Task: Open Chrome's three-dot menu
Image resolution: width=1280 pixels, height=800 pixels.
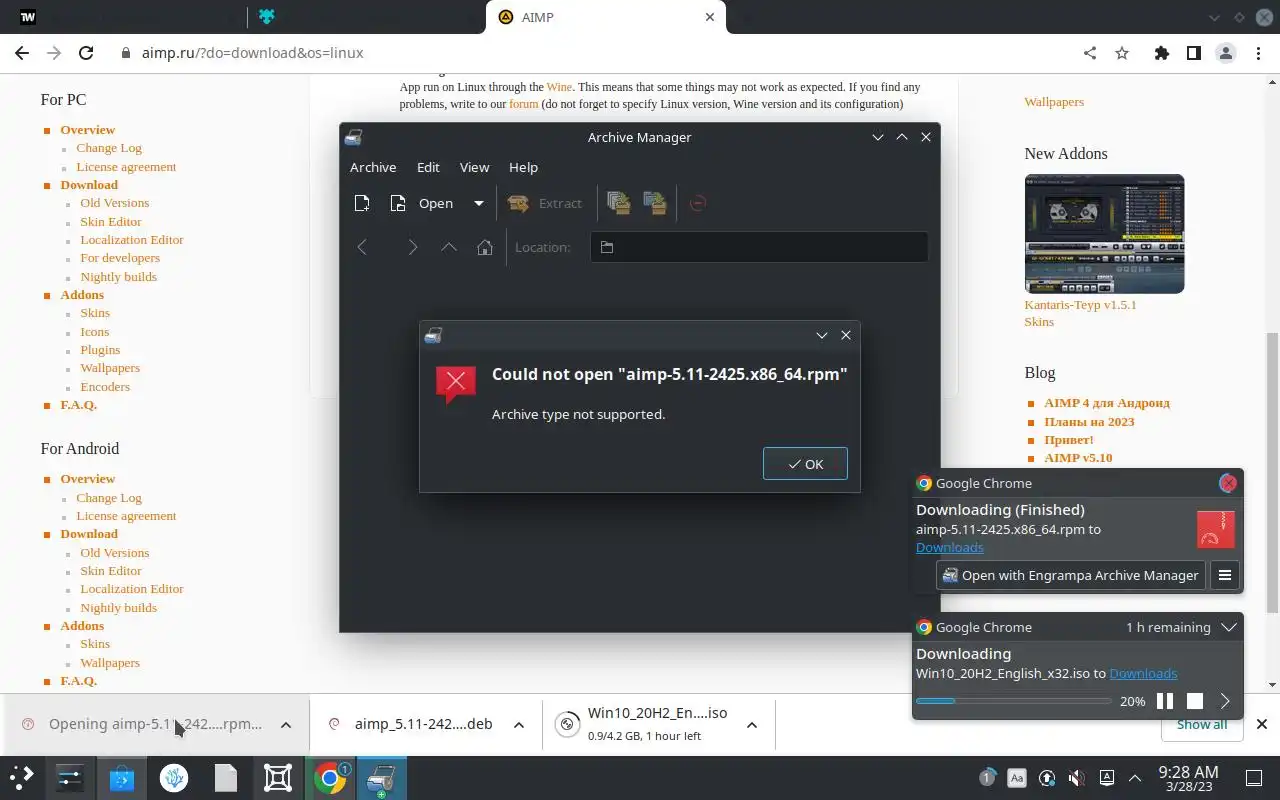Action: (1259, 53)
